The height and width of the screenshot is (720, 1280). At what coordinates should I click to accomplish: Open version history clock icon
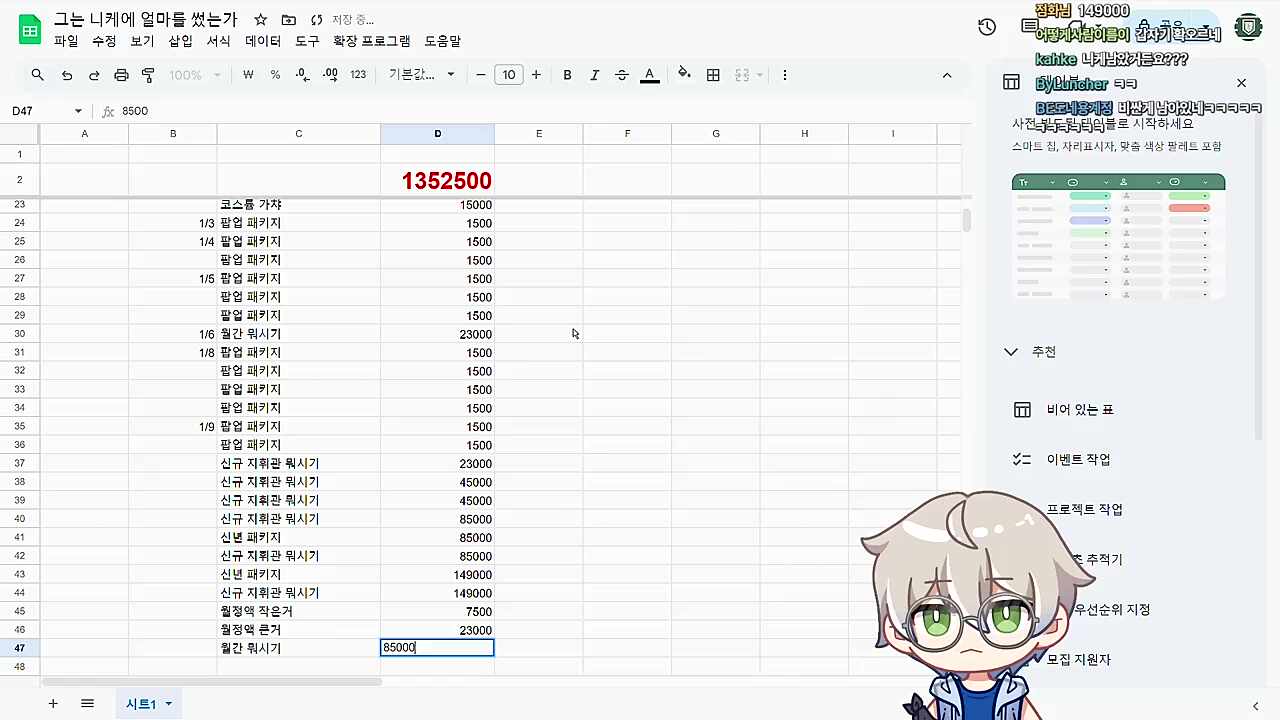point(987,27)
